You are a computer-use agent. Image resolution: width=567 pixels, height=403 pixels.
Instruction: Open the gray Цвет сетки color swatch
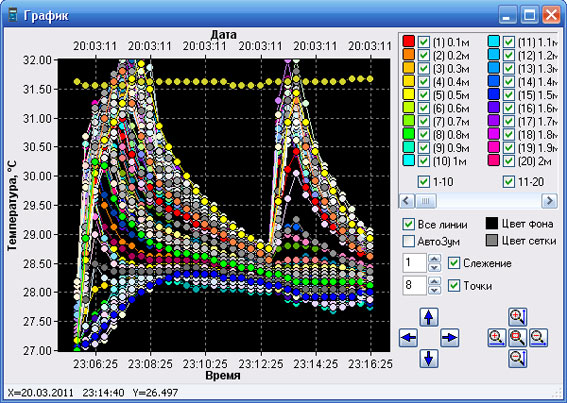tap(491, 240)
